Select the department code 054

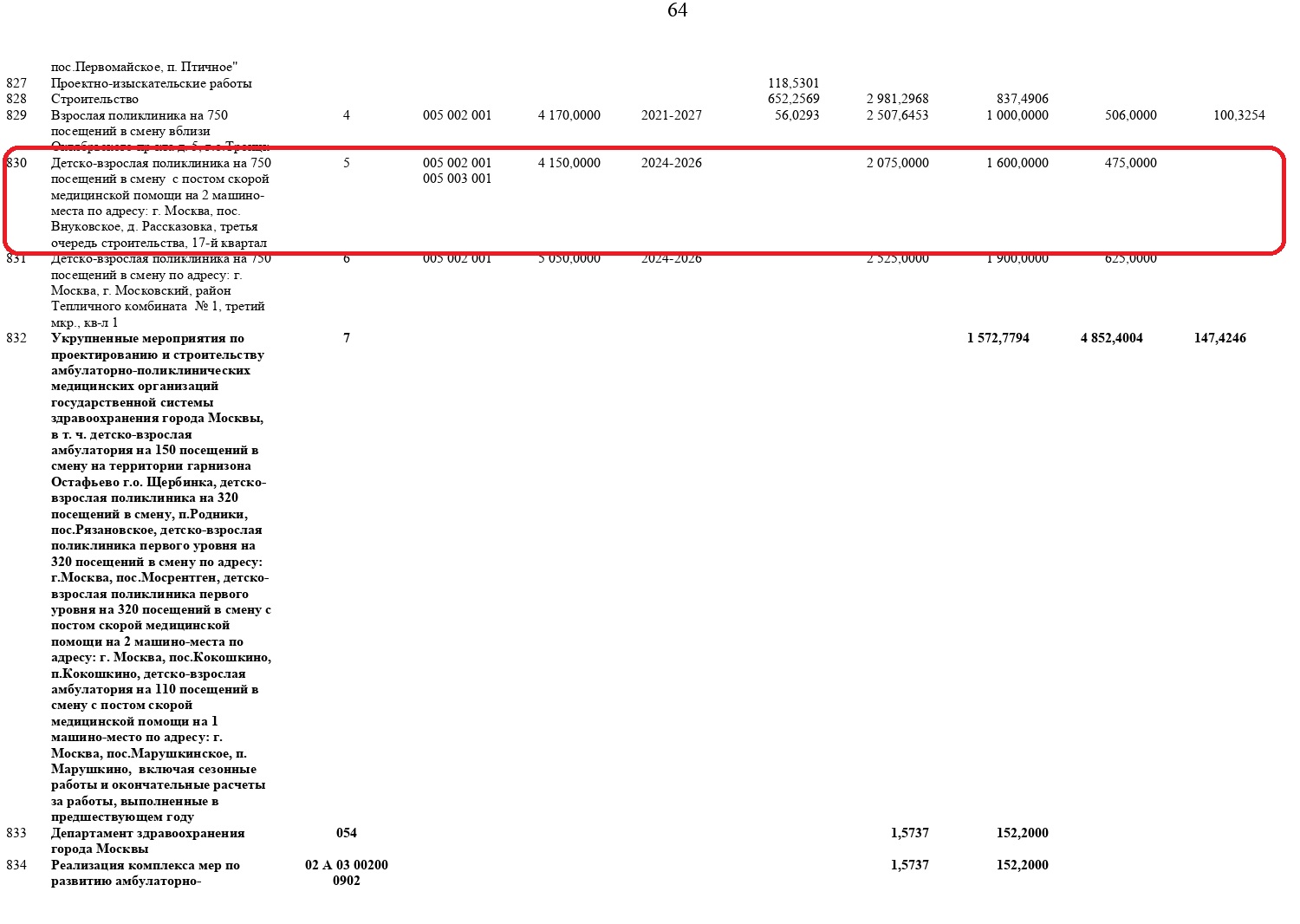[x=346, y=833]
